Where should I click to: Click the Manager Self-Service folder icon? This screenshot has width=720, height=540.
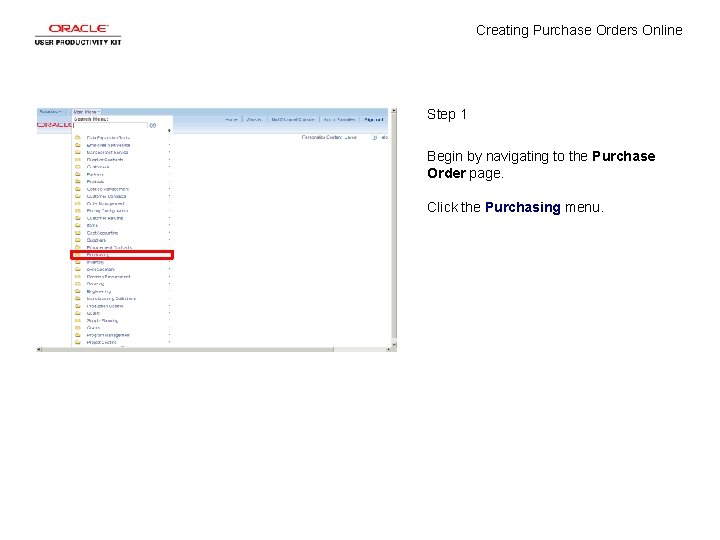(x=78, y=152)
